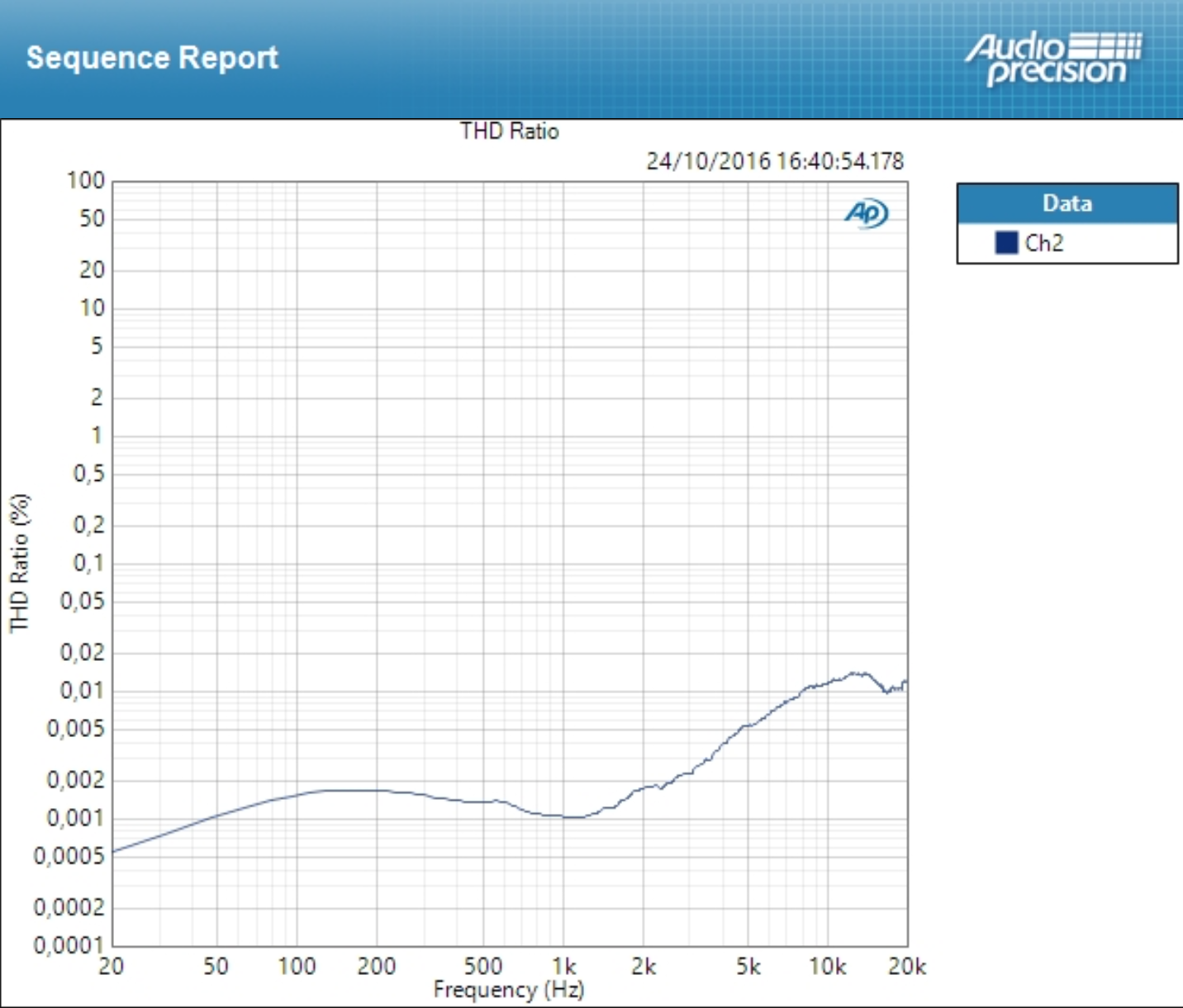Click the 100 label at top of Y axis
This screenshot has height=1008, width=1183.
[x=86, y=180]
